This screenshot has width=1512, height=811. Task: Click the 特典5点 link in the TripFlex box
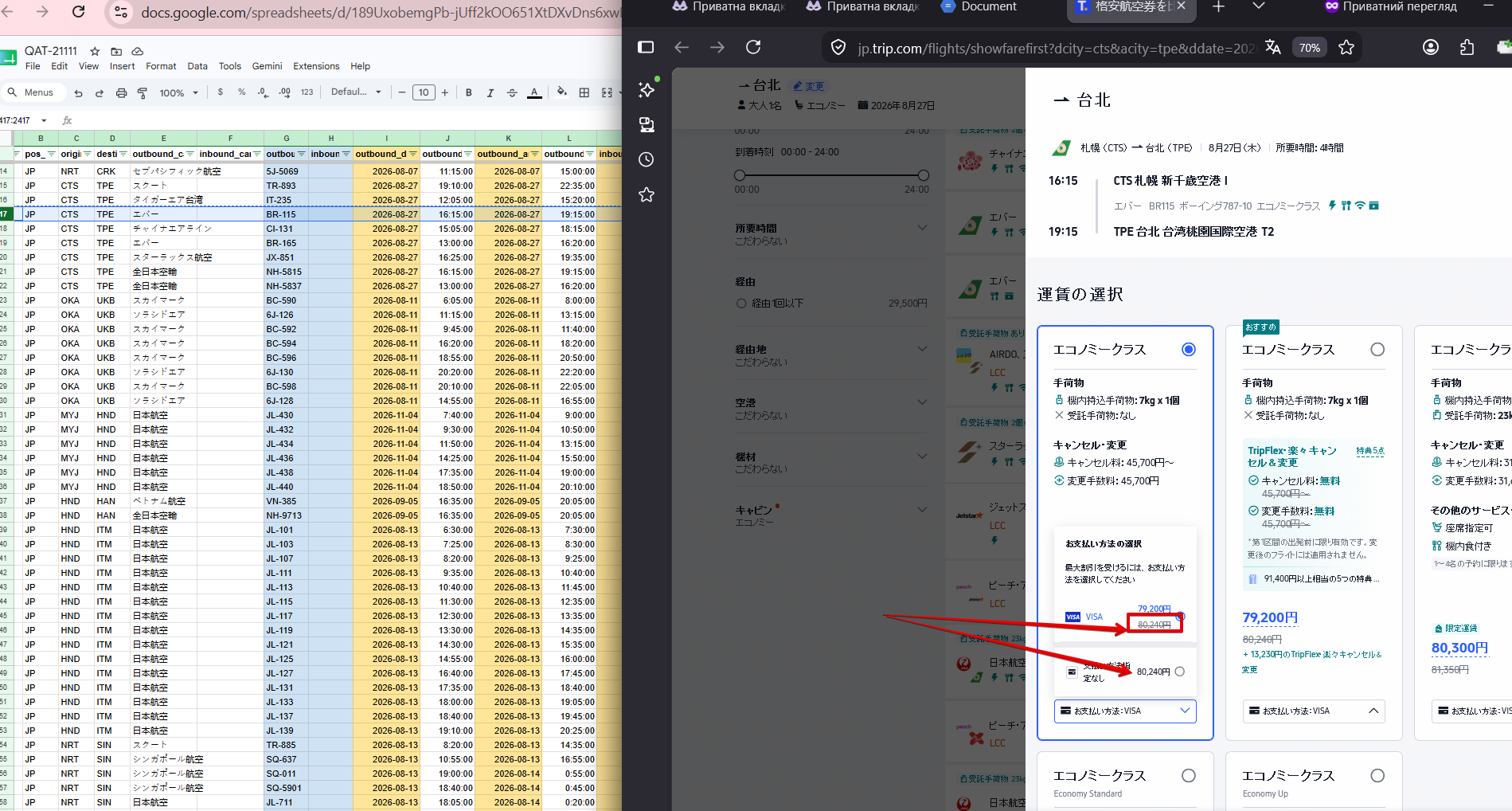click(x=1370, y=451)
